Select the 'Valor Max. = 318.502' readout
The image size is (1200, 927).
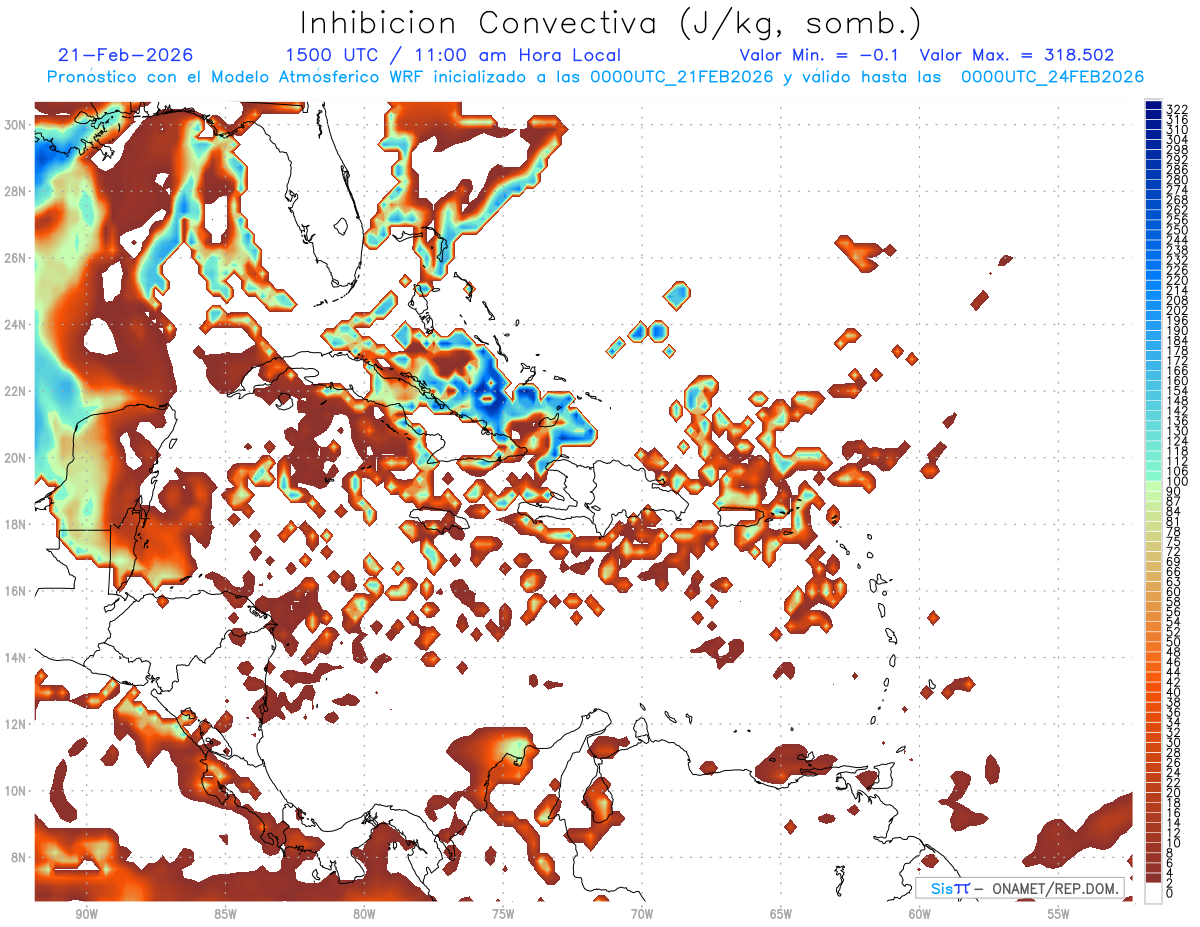point(1017,55)
